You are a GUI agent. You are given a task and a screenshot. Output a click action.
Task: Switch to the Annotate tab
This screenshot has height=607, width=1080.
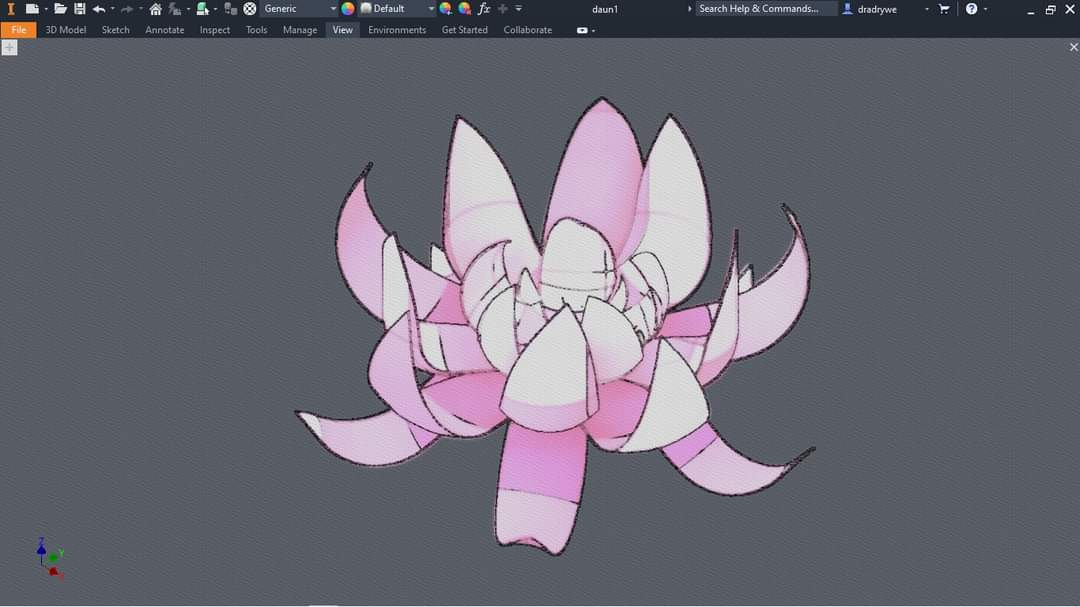[x=165, y=30]
